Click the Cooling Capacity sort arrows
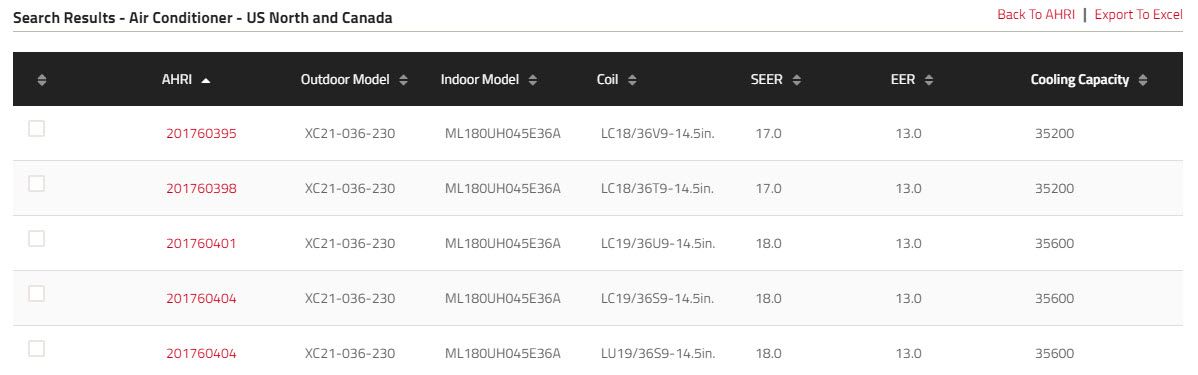The width and height of the screenshot is (1198, 375). [1143, 80]
